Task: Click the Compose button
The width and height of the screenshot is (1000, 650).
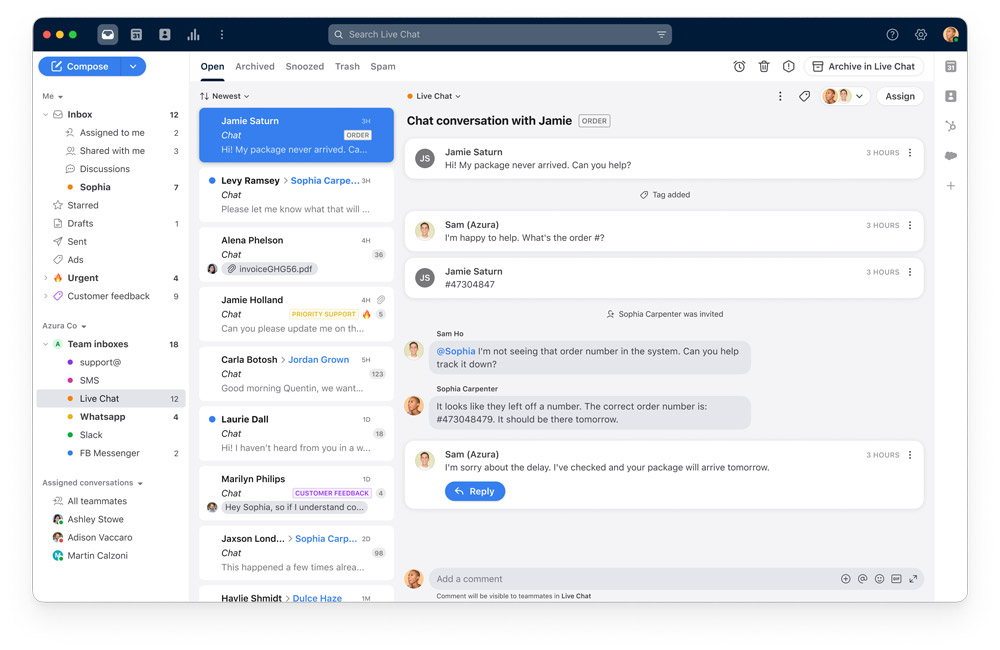Action: 80,66
